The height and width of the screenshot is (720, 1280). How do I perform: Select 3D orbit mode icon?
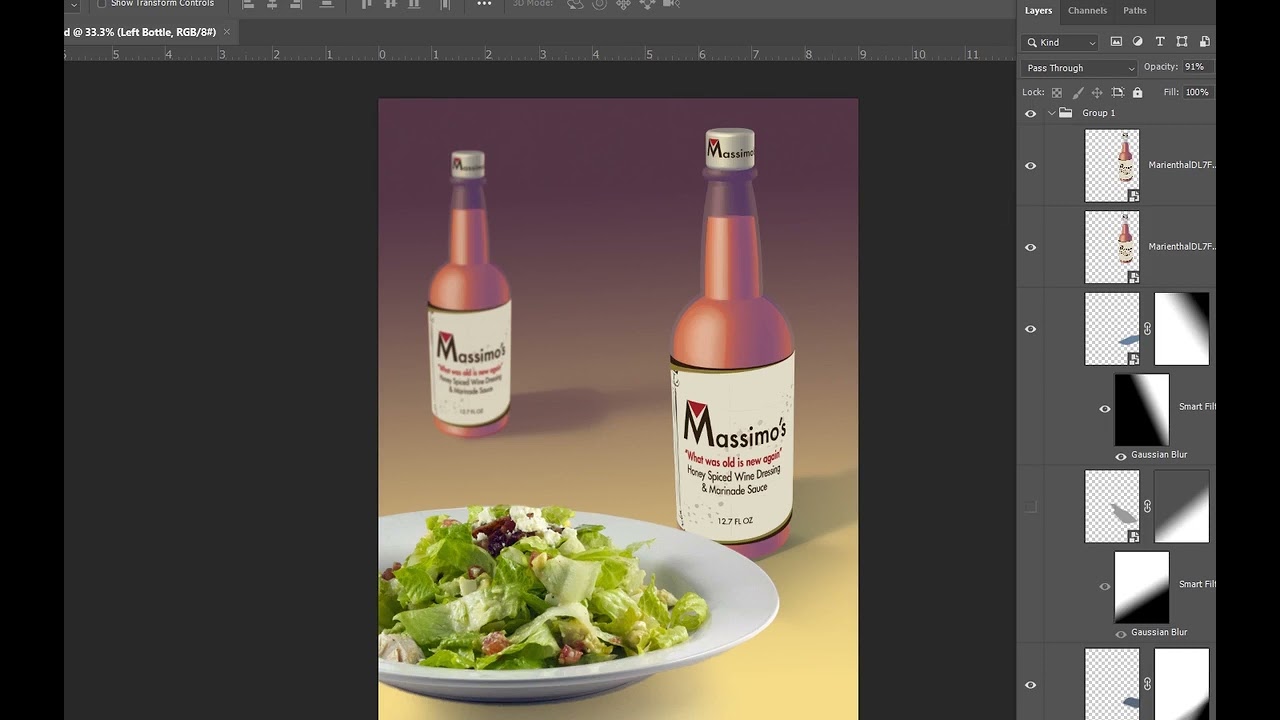(x=575, y=4)
